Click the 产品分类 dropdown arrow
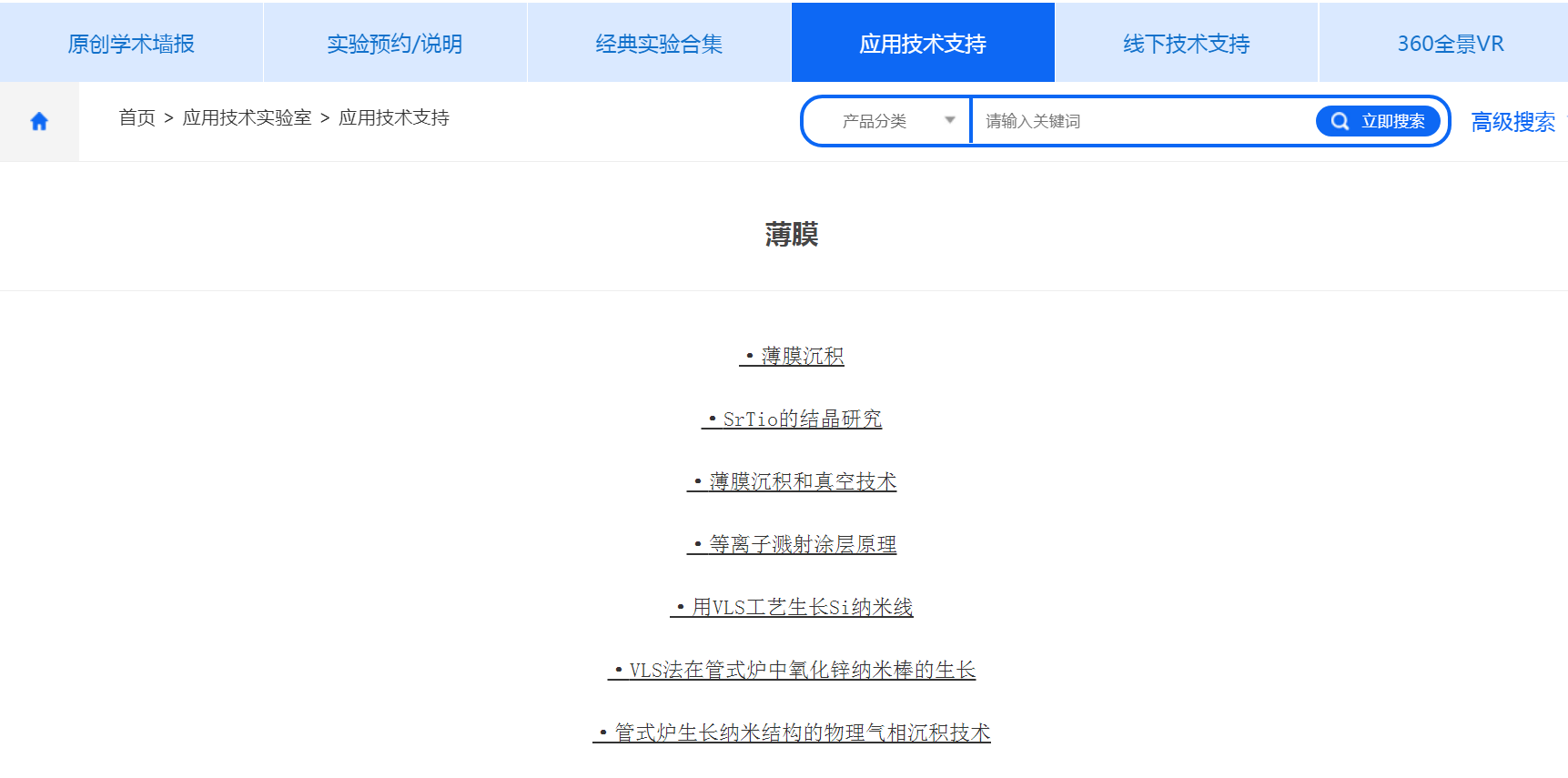 point(950,120)
